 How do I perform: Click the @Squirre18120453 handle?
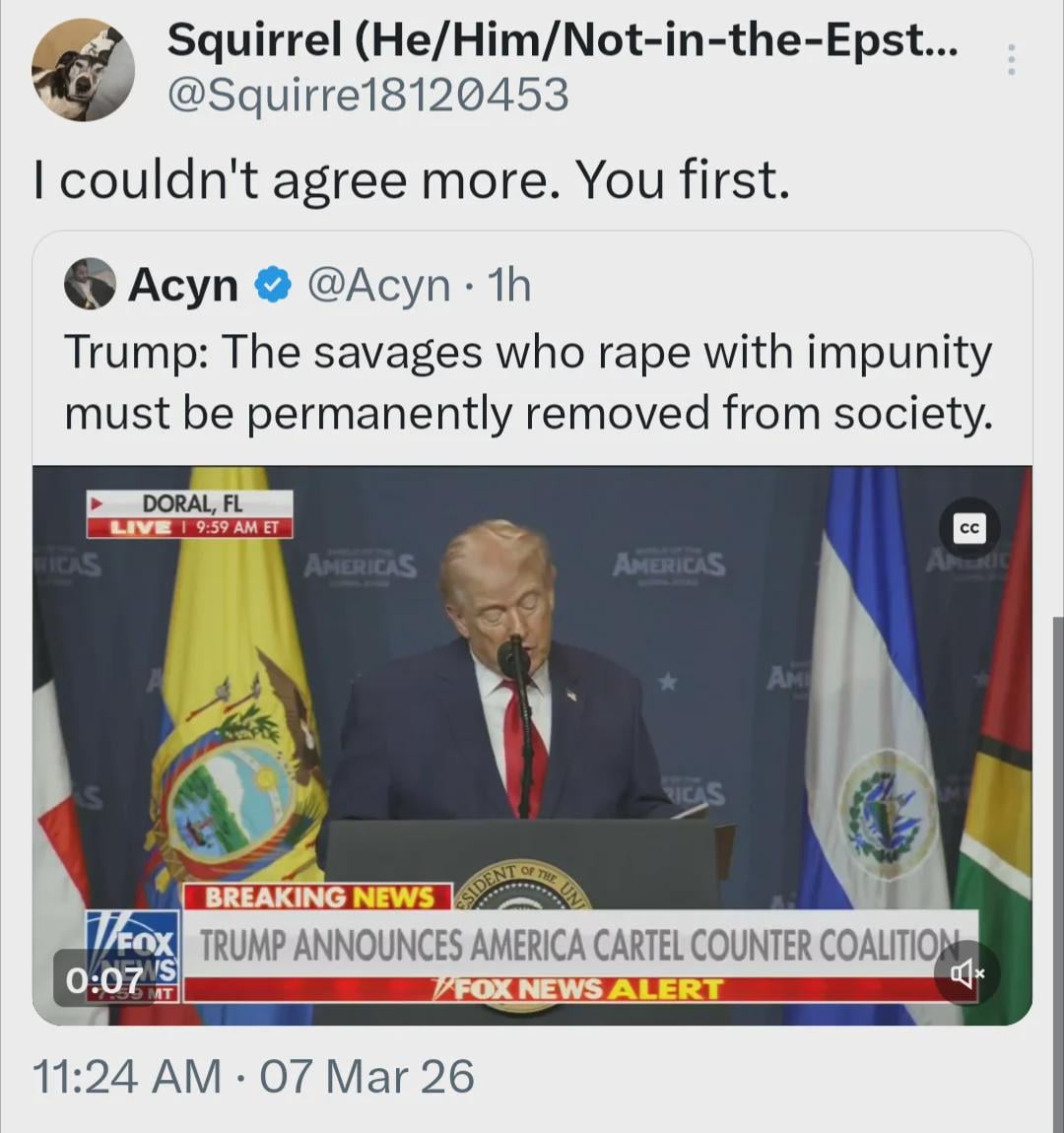click(x=367, y=95)
